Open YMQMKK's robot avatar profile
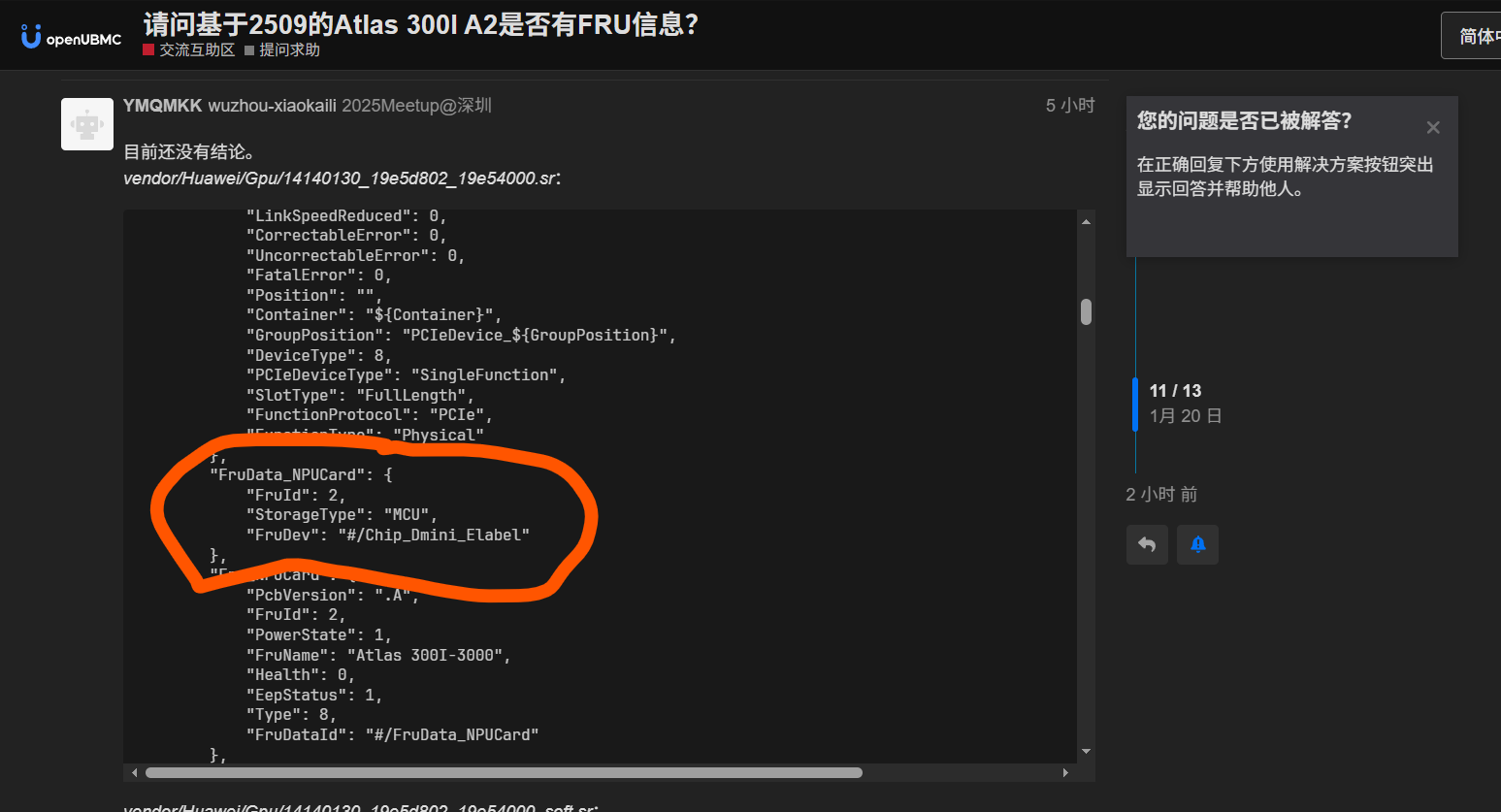The image size is (1501, 812). [x=87, y=124]
